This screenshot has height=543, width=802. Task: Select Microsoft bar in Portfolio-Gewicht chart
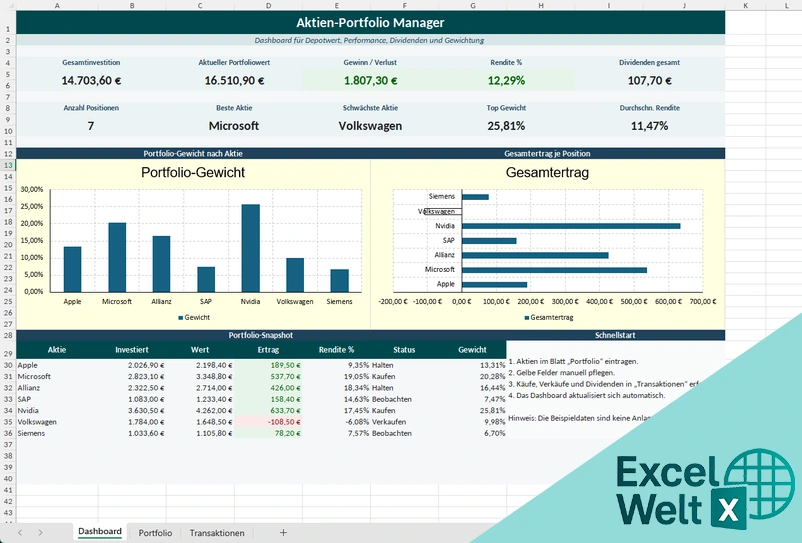(117, 257)
